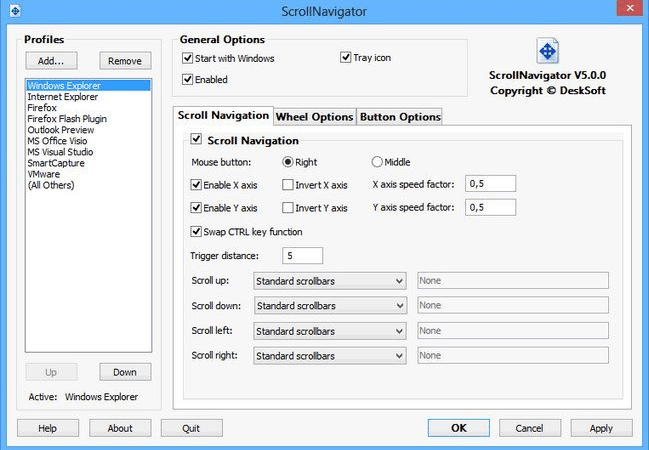Image resolution: width=649 pixels, height=450 pixels.
Task: Click the ScrollNavigator title bar app icon
Action: [x=15, y=11]
